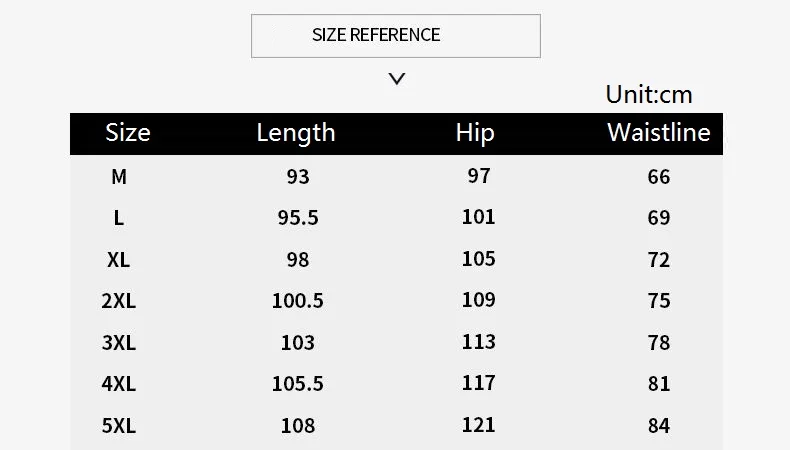Select the L size row label

[x=118, y=218]
